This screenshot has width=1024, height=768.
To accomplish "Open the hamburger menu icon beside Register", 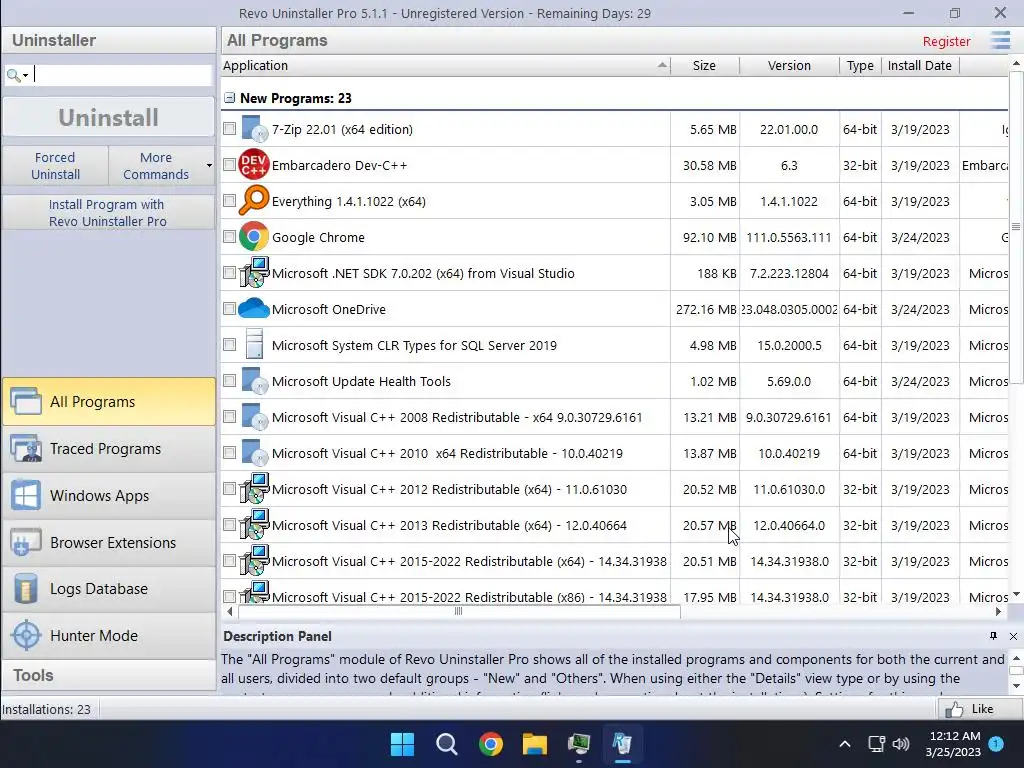I will pyautogui.click(x=1000, y=40).
